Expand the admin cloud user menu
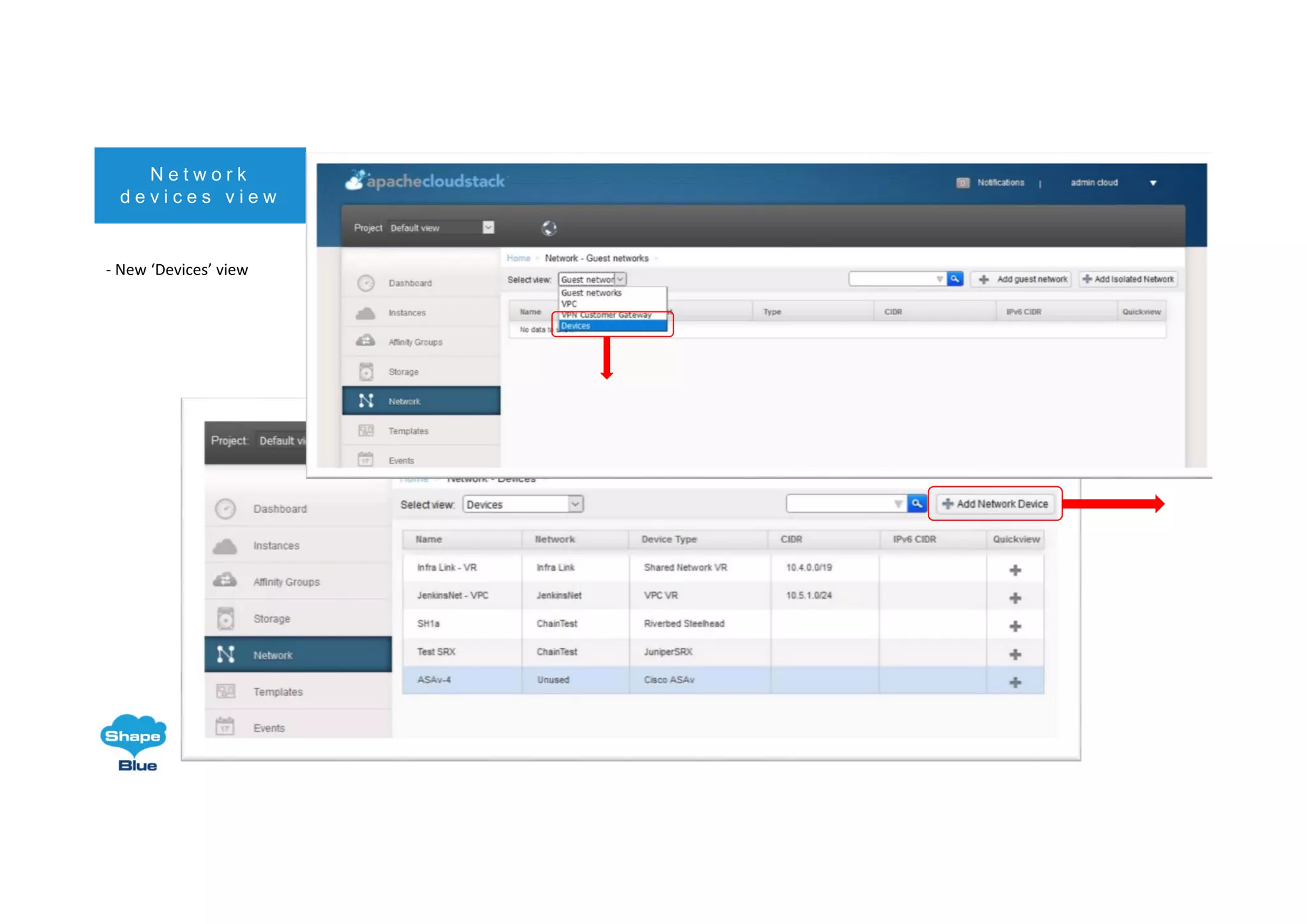1307x924 pixels. [1153, 183]
